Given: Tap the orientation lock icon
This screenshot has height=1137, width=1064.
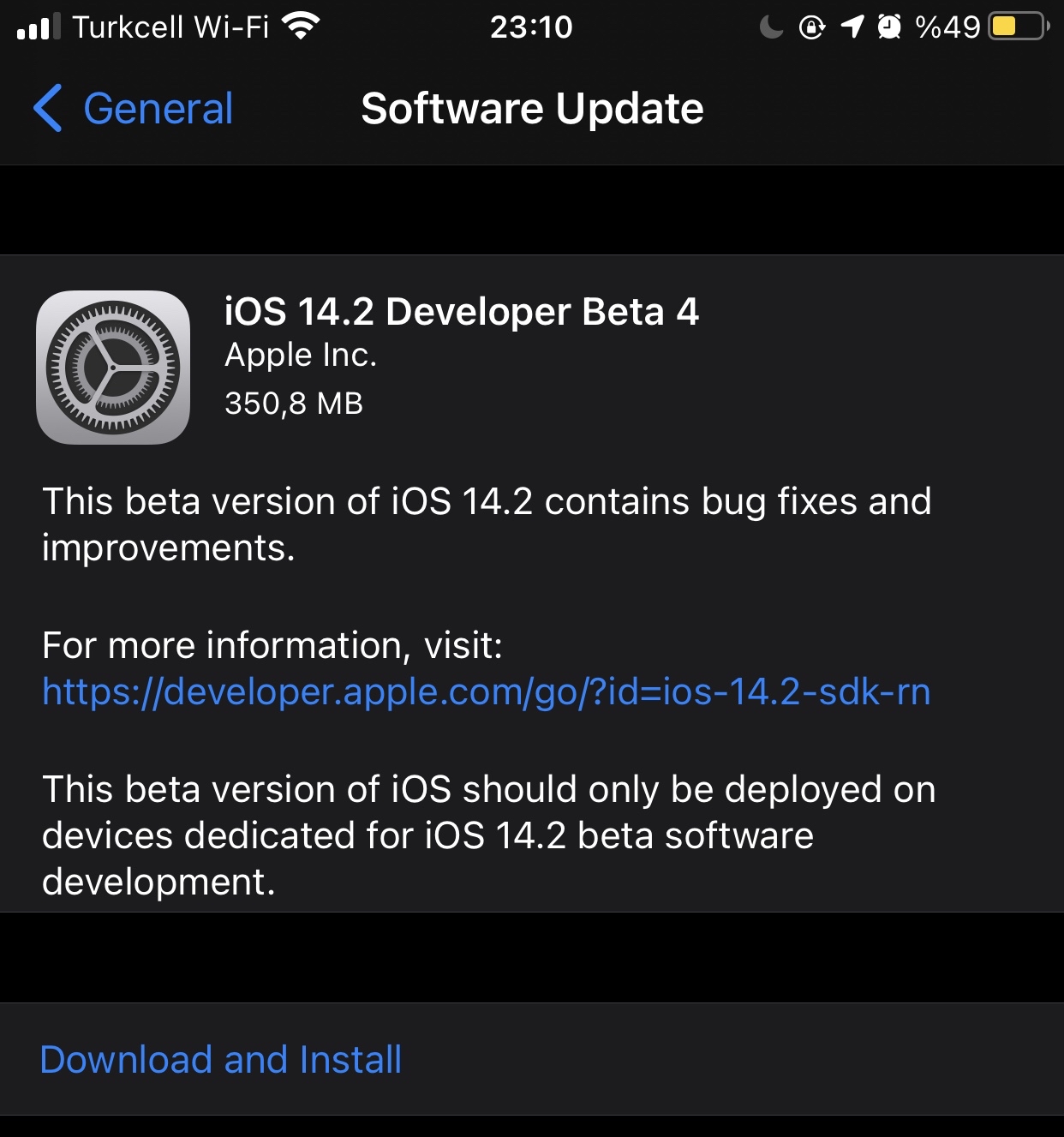Looking at the screenshot, I should point(811,27).
